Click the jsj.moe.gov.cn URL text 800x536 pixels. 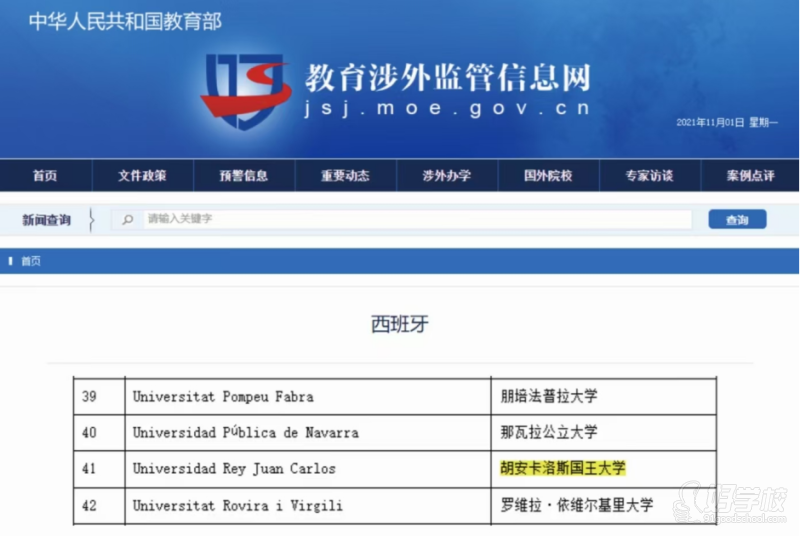tap(447, 108)
